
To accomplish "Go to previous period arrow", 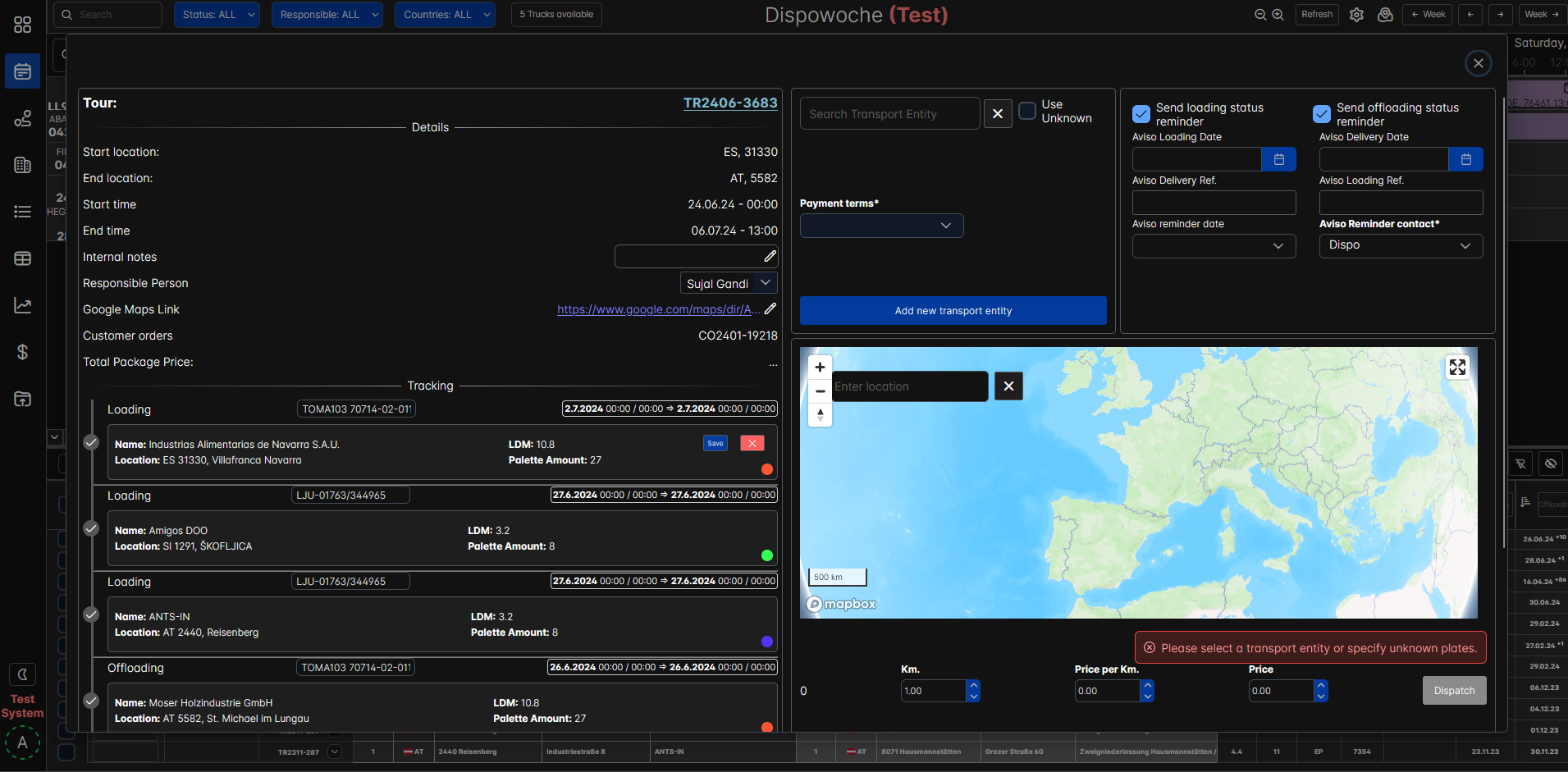I will tap(1470, 15).
